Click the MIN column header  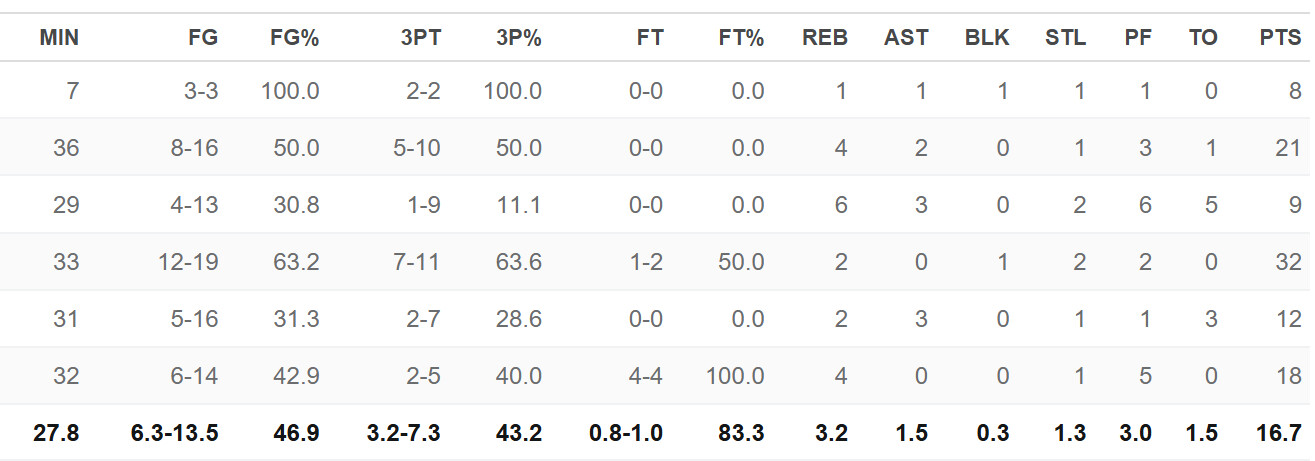[59, 38]
